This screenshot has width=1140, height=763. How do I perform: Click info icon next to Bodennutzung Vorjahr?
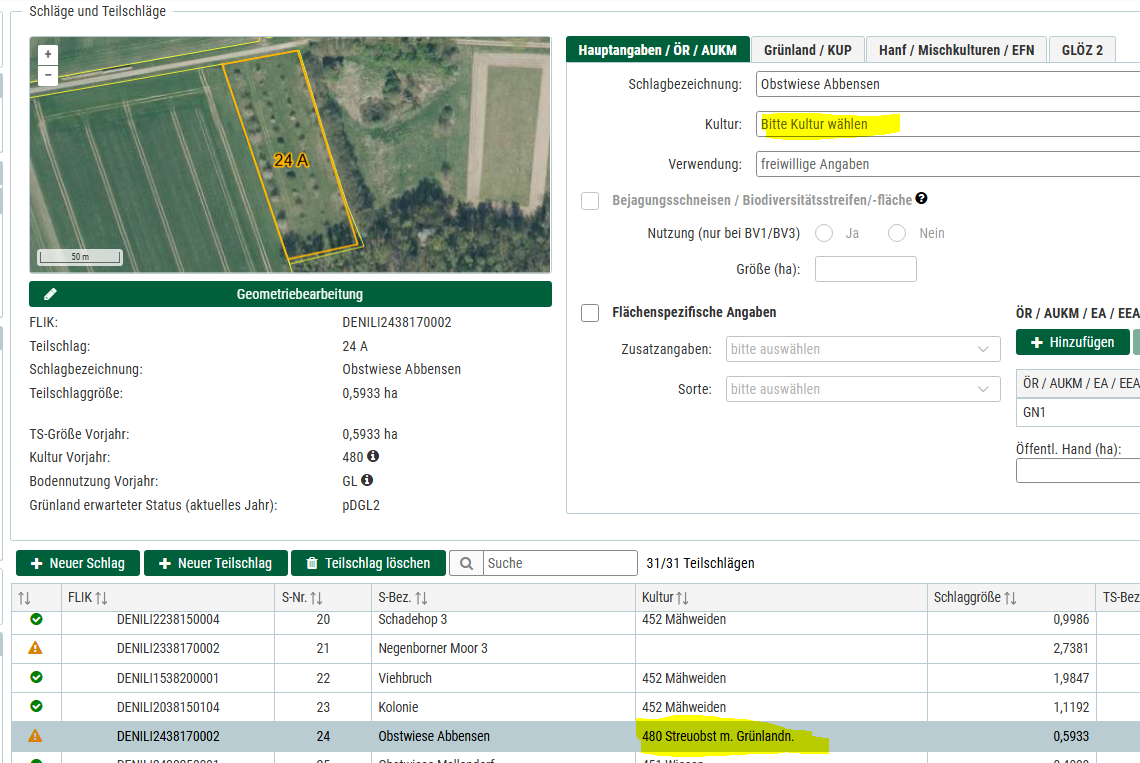coord(367,481)
